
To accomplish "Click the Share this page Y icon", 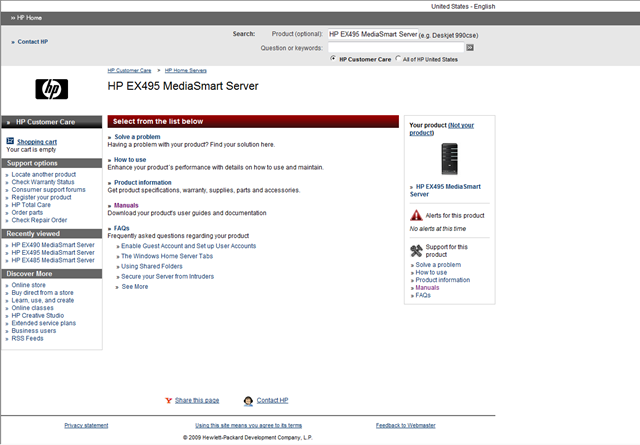I will pyautogui.click(x=168, y=400).
